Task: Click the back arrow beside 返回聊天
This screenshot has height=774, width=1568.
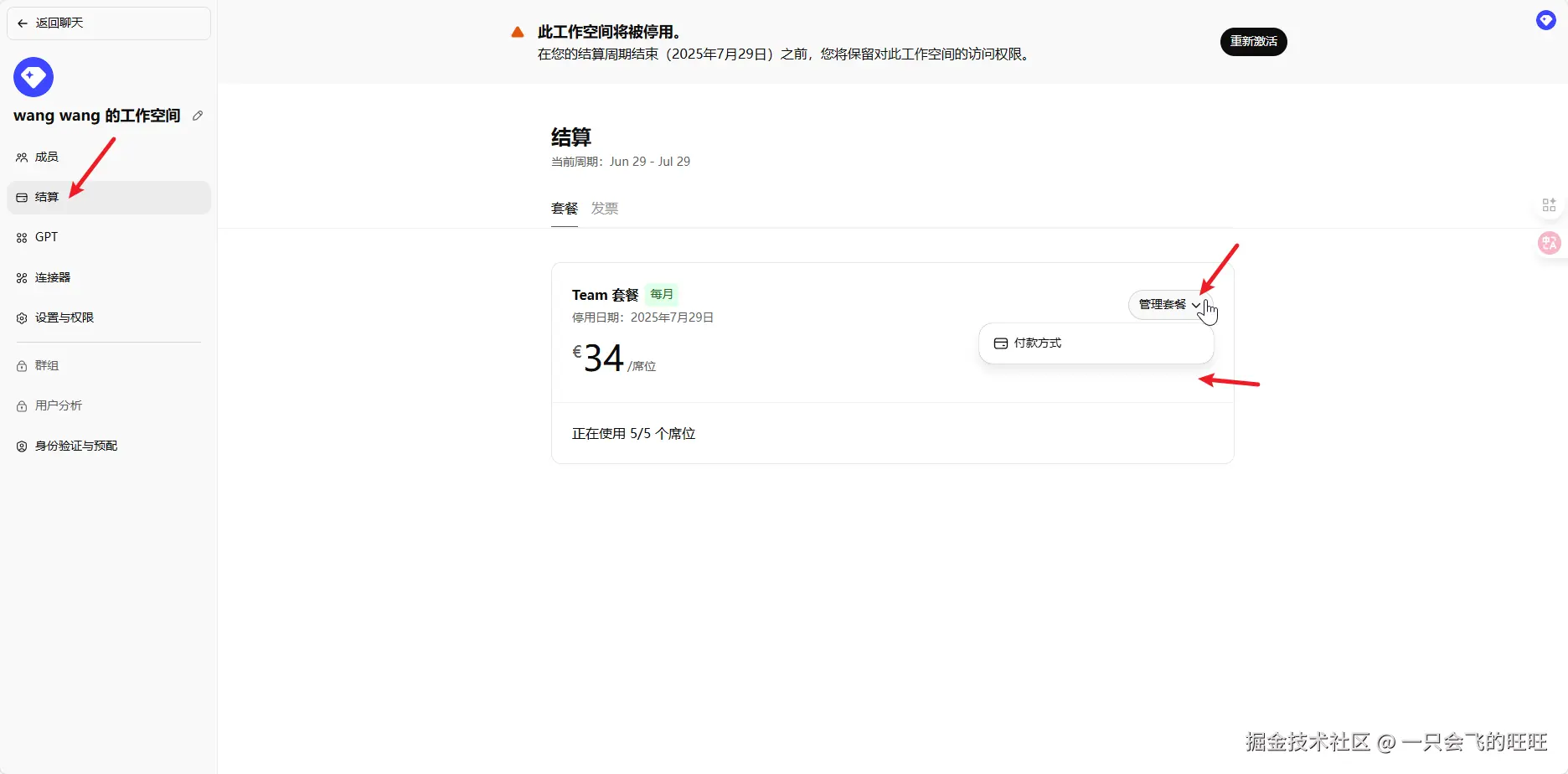Action: point(23,23)
